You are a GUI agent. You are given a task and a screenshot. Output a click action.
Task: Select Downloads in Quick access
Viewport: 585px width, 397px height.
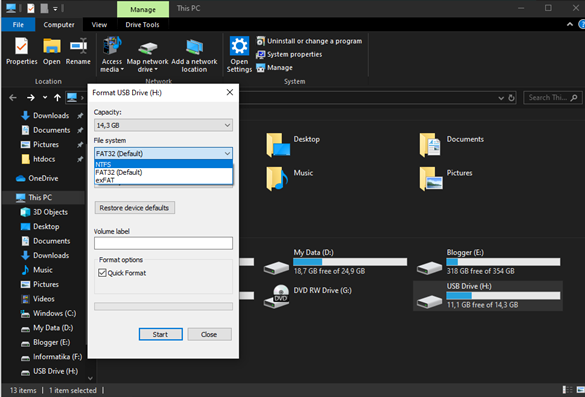pyautogui.click(x=51, y=116)
